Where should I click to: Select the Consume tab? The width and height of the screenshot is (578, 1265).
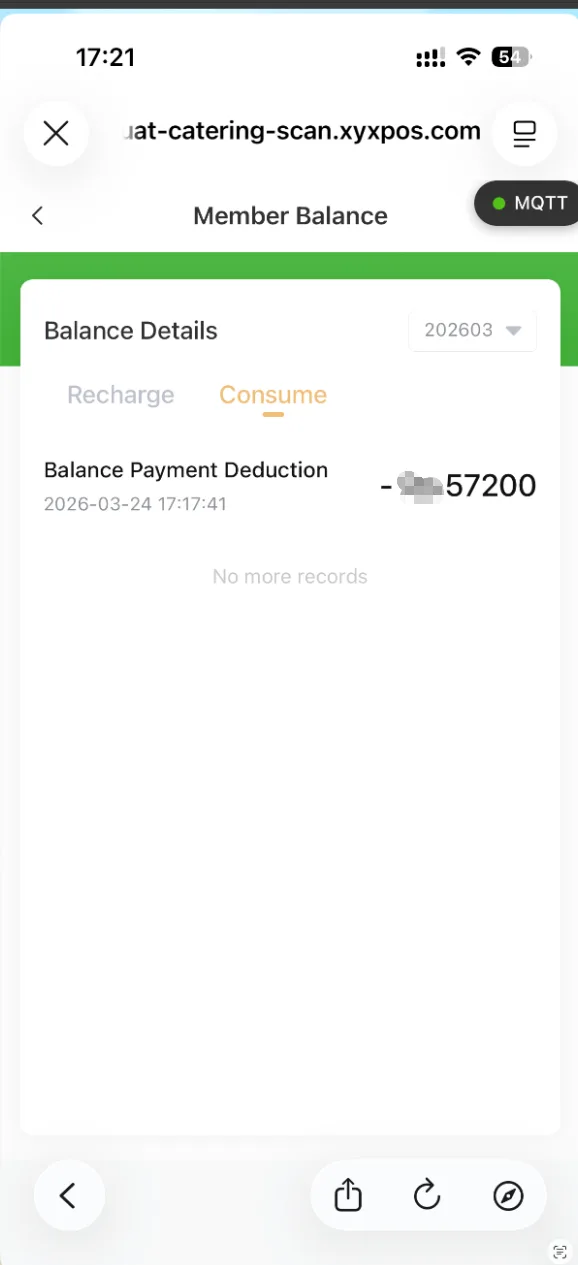(273, 395)
